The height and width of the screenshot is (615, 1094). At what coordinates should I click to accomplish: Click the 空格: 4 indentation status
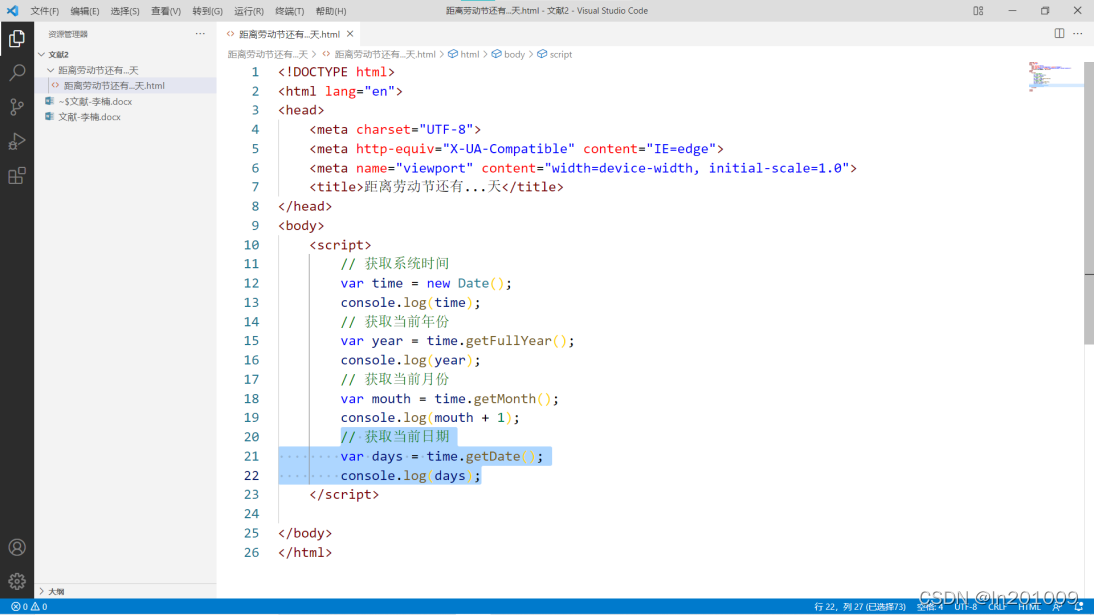(929, 607)
